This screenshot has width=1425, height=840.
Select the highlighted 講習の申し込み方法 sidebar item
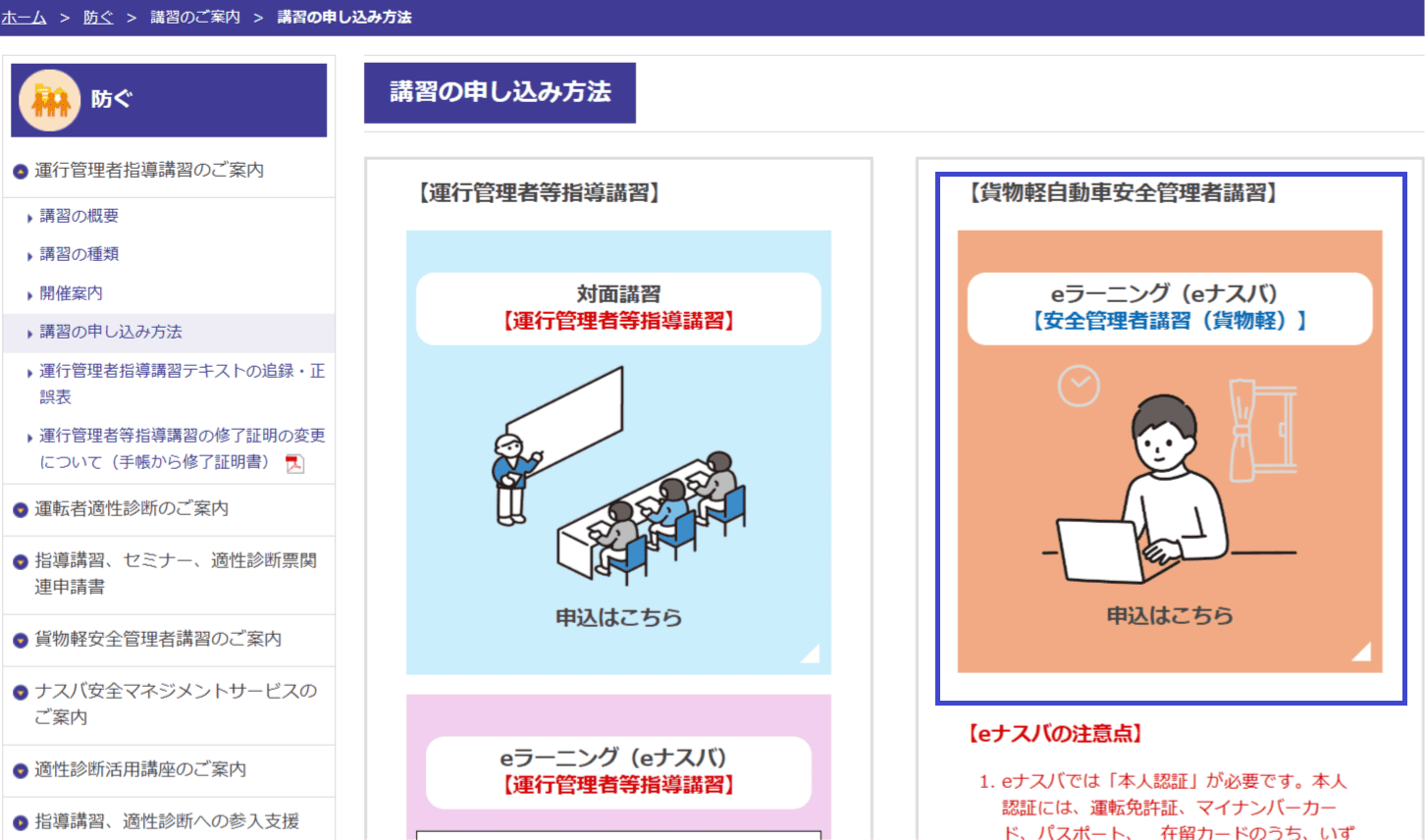(111, 332)
